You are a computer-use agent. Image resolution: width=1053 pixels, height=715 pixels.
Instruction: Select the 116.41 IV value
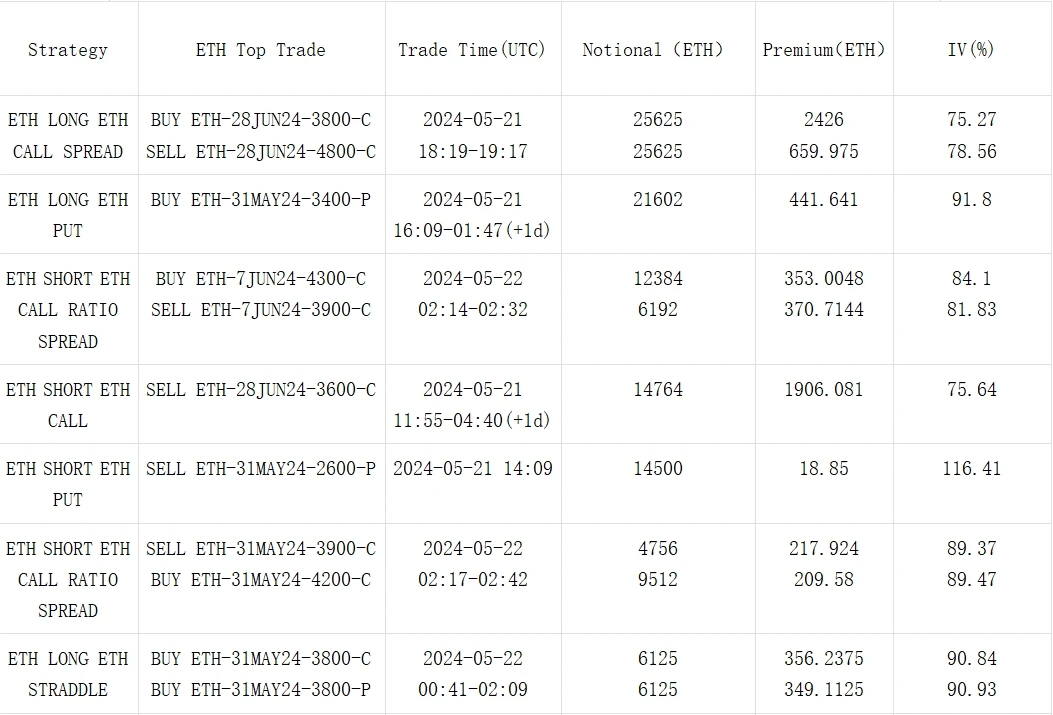click(x=971, y=469)
